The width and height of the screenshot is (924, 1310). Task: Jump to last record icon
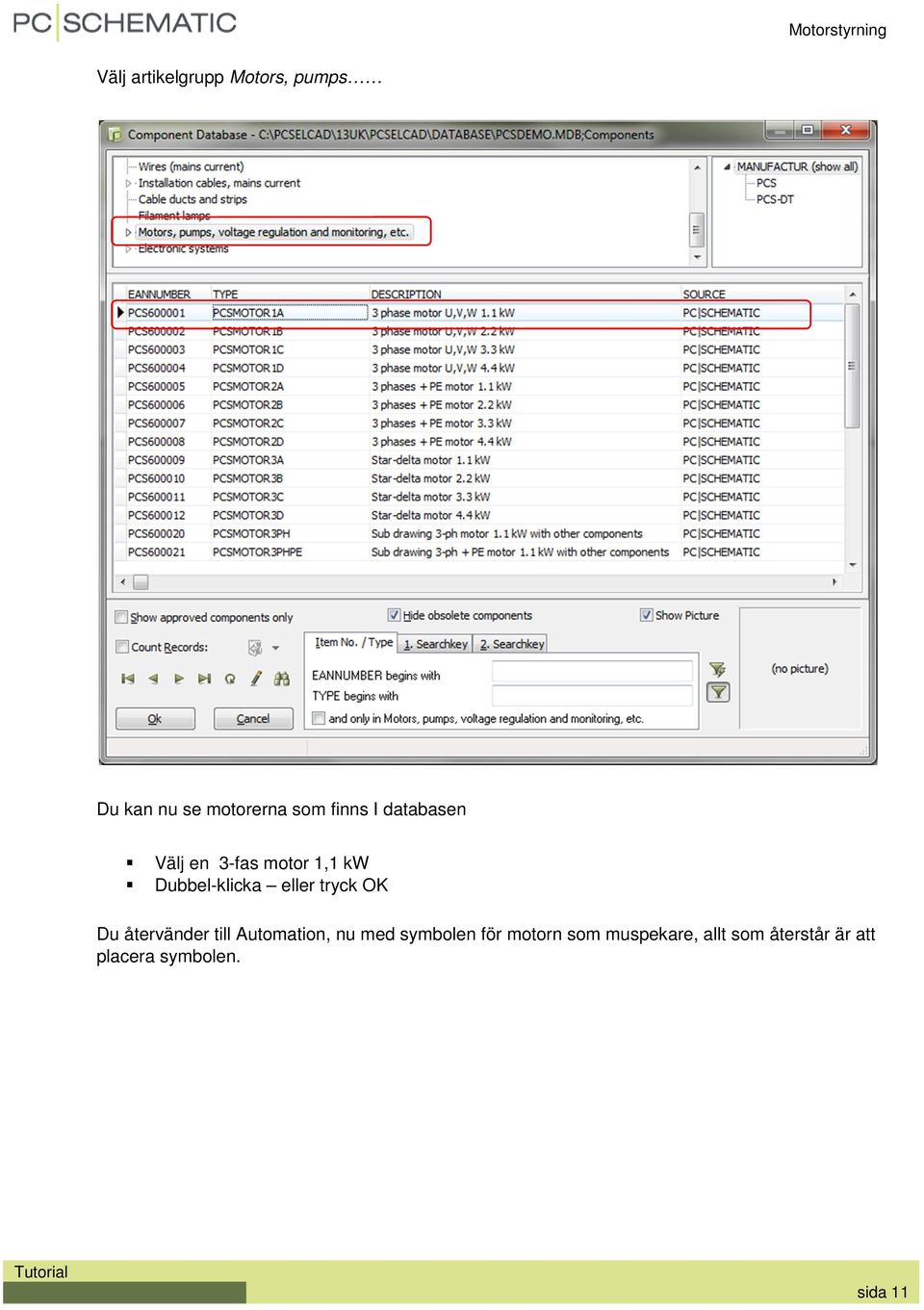pyautogui.click(x=204, y=679)
